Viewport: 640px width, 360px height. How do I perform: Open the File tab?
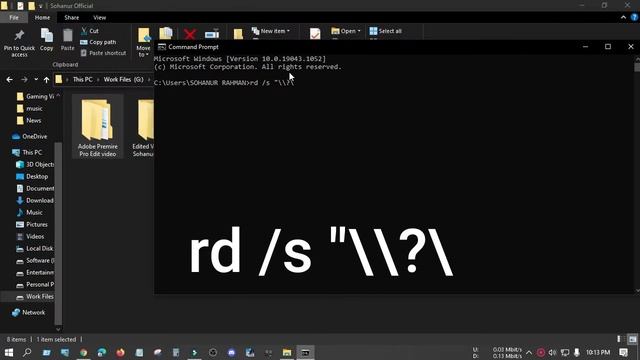click(x=14, y=18)
